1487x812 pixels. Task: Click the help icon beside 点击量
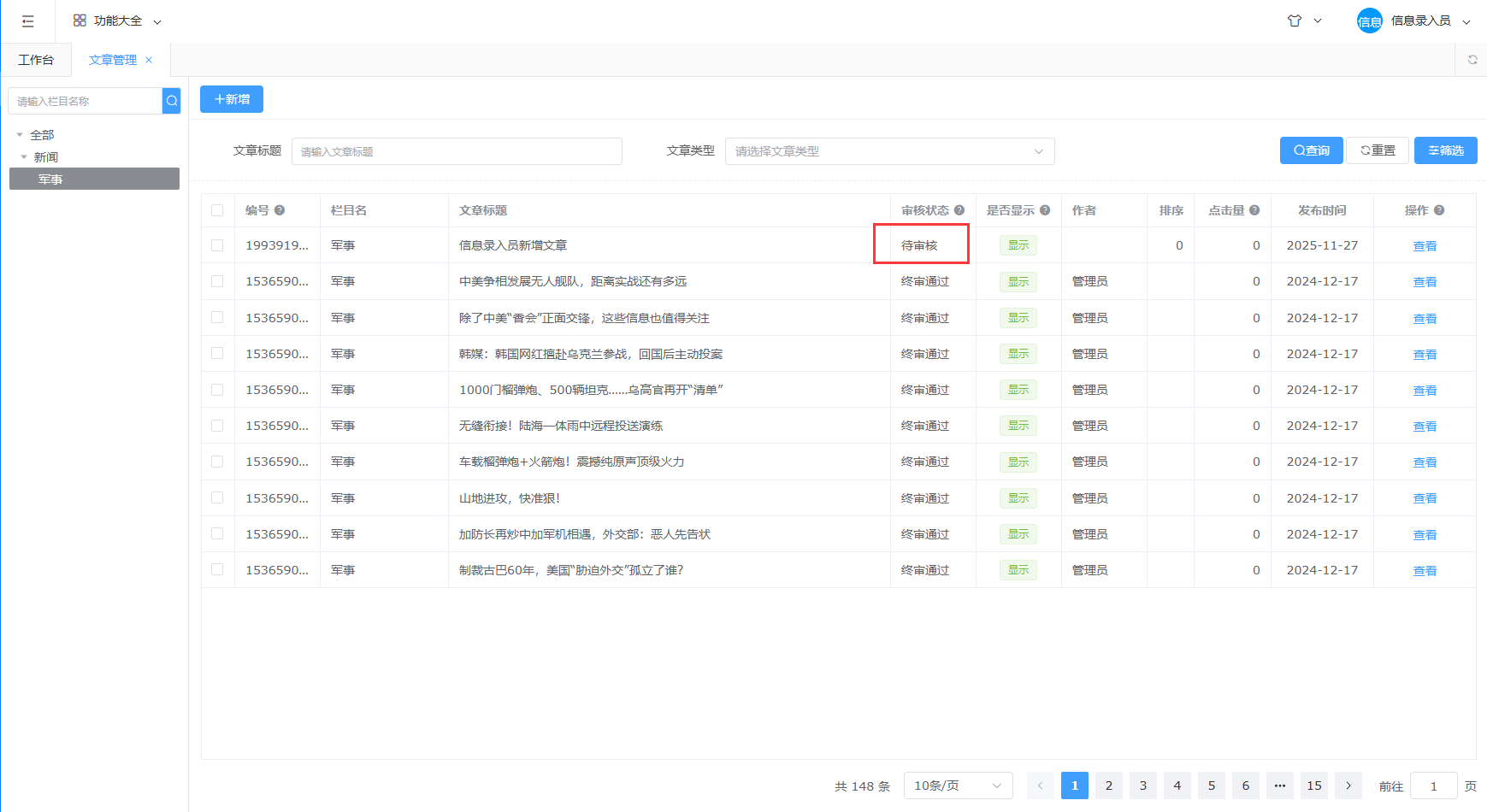[x=1254, y=210]
